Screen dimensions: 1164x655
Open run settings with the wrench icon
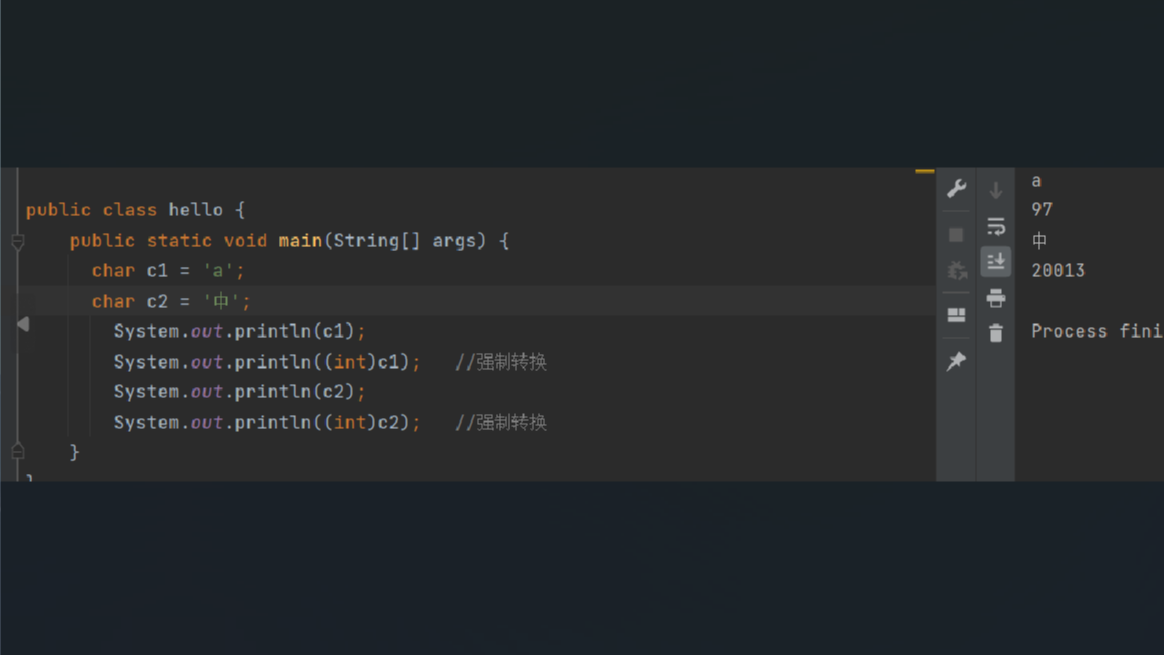(x=956, y=189)
